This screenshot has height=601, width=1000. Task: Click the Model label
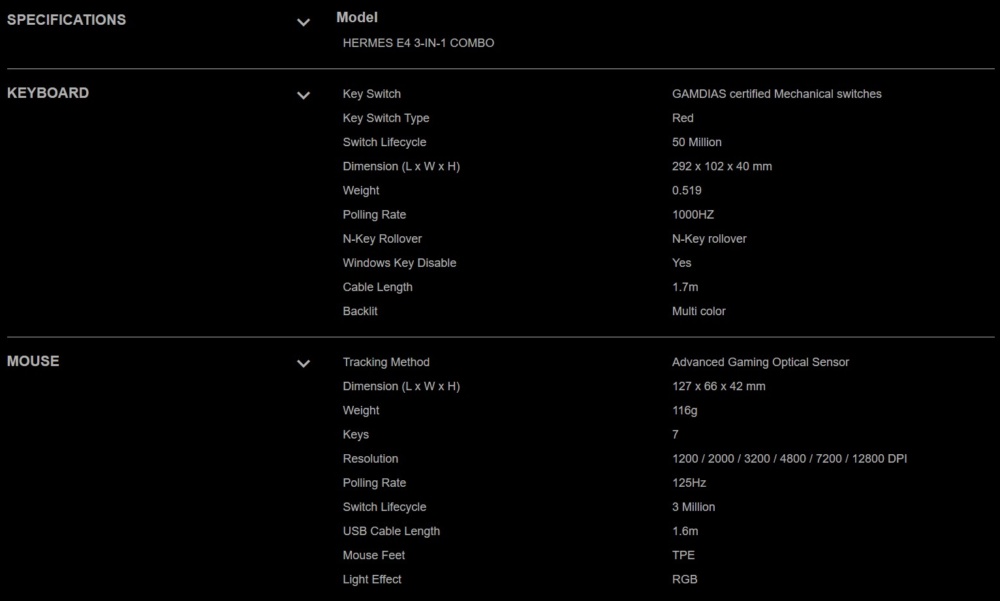tap(357, 17)
